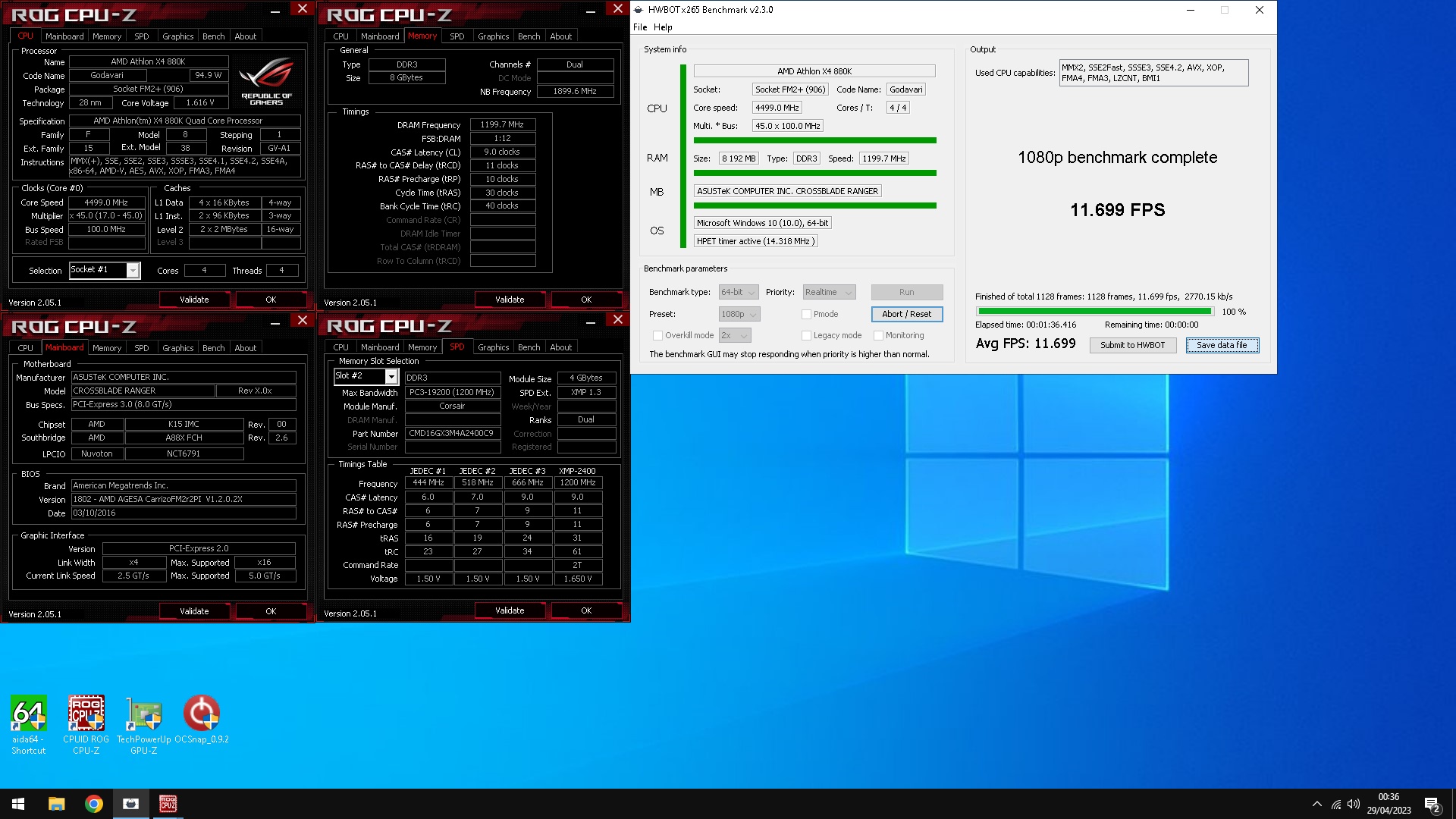The height and width of the screenshot is (819, 1456).
Task: Switch to CPU tab in SPD tab window
Action: 340,347
